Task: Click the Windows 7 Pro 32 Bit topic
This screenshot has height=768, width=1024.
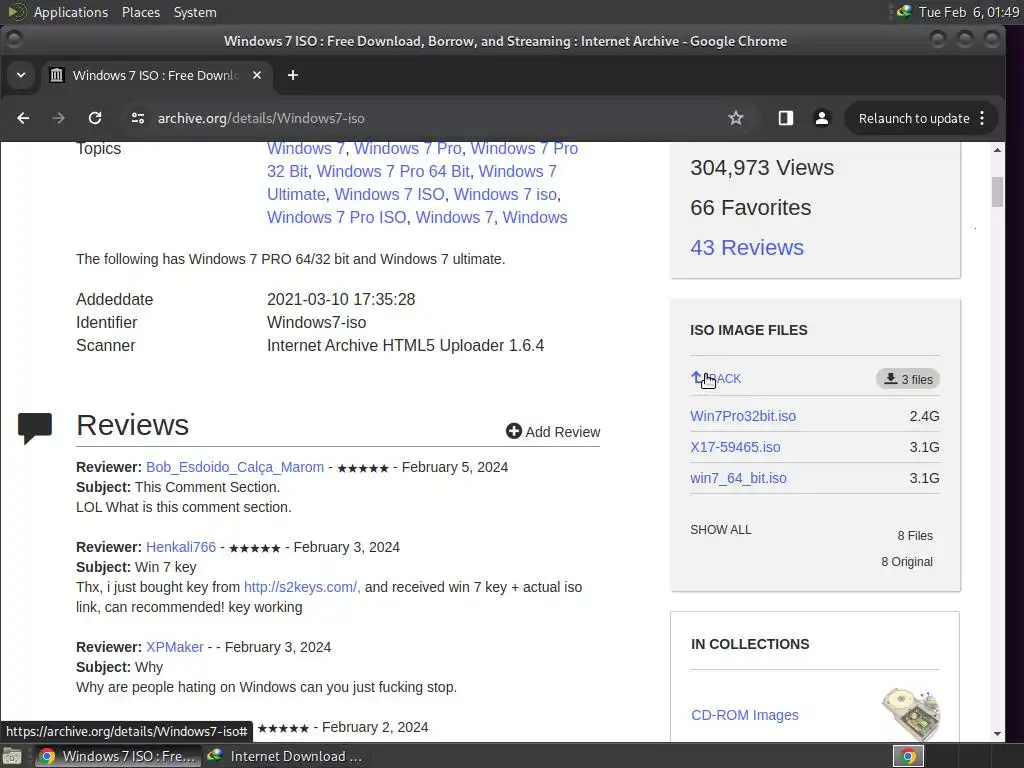Action: tap(423, 160)
